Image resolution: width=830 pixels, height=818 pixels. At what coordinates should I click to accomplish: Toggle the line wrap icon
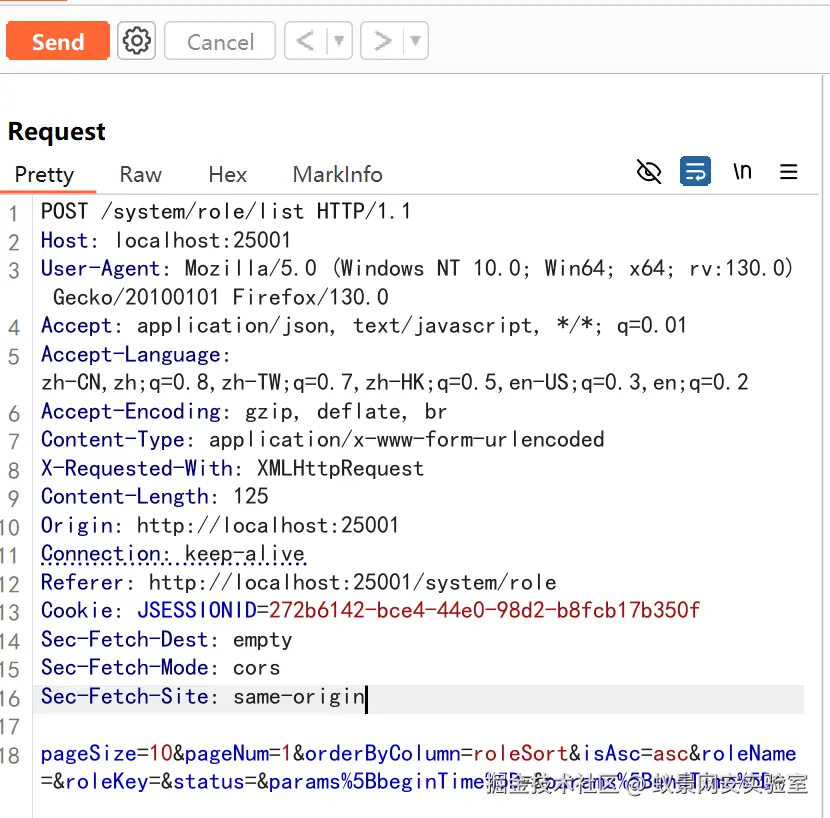[695, 171]
